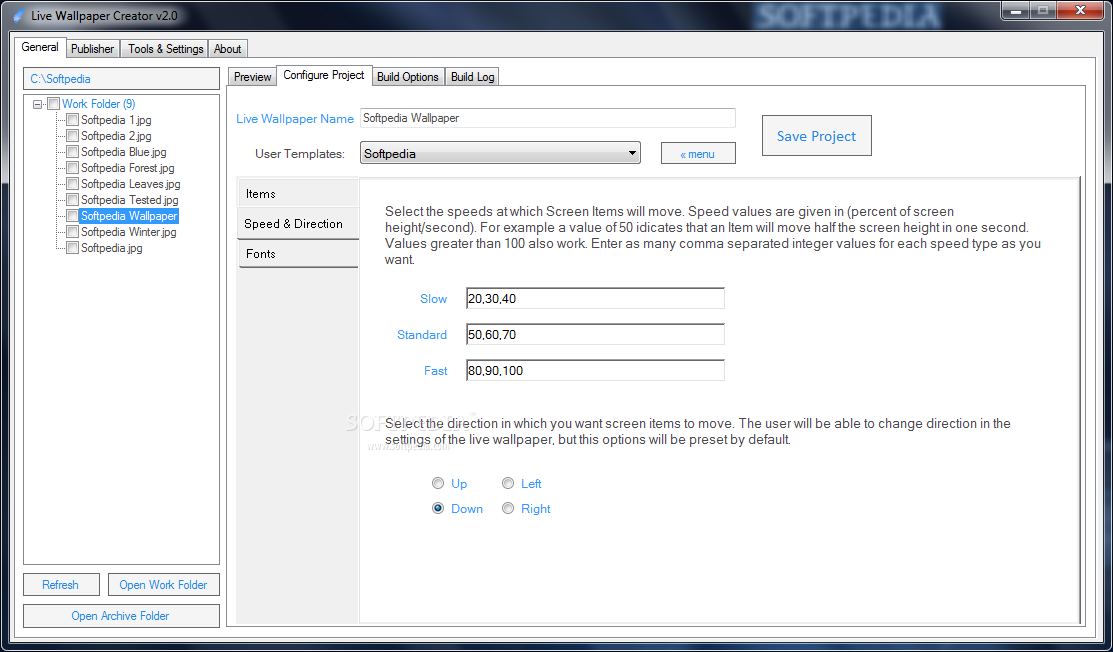
Task: Open the Build Options tab
Action: 407,77
